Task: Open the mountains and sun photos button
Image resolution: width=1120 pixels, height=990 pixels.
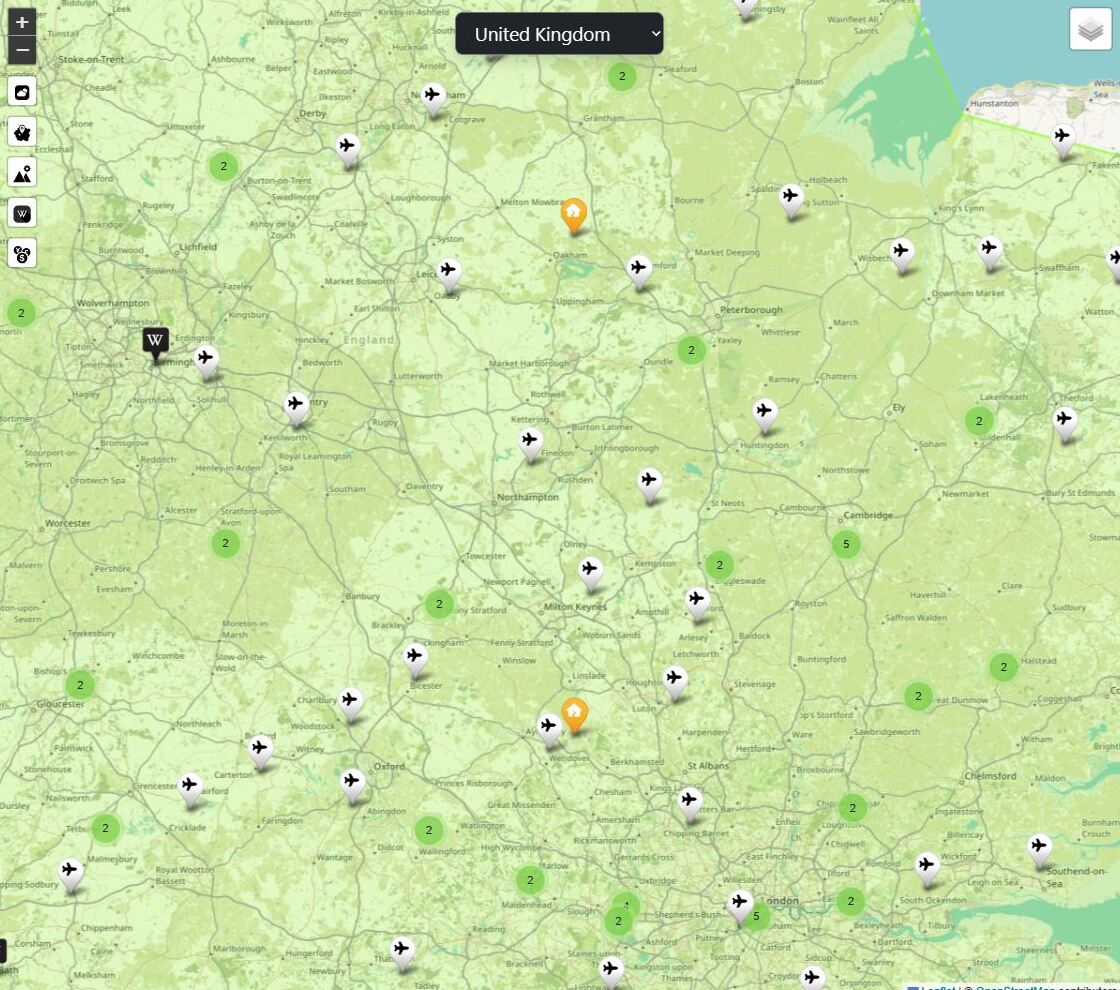Action: pyautogui.click(x=21, y=172)
